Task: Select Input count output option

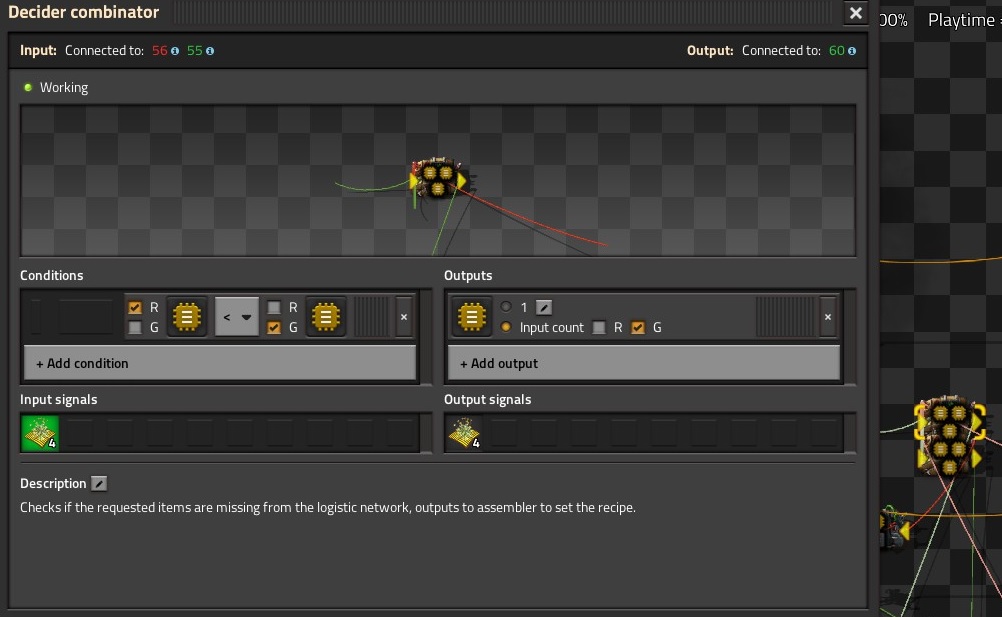Action: tap(506, 327)
